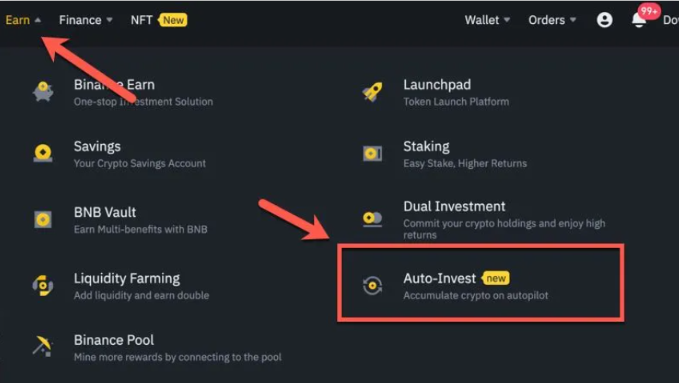Expand the Finance dropdown

(x=86, y=20)
